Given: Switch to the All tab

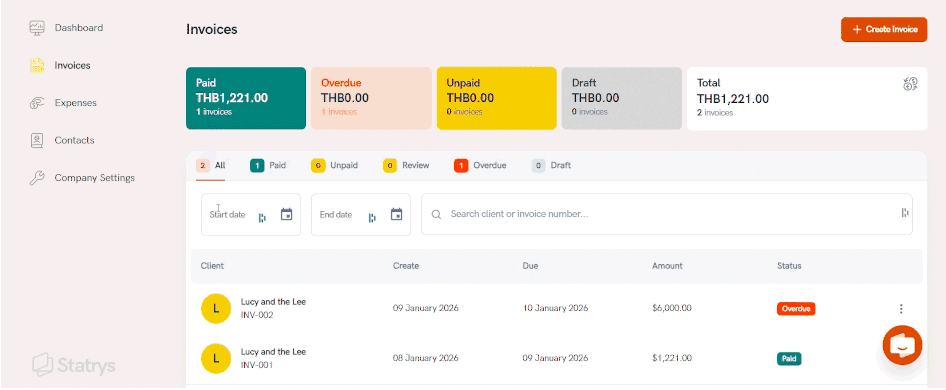Looking at the screenshot, I should coord(211,165).
